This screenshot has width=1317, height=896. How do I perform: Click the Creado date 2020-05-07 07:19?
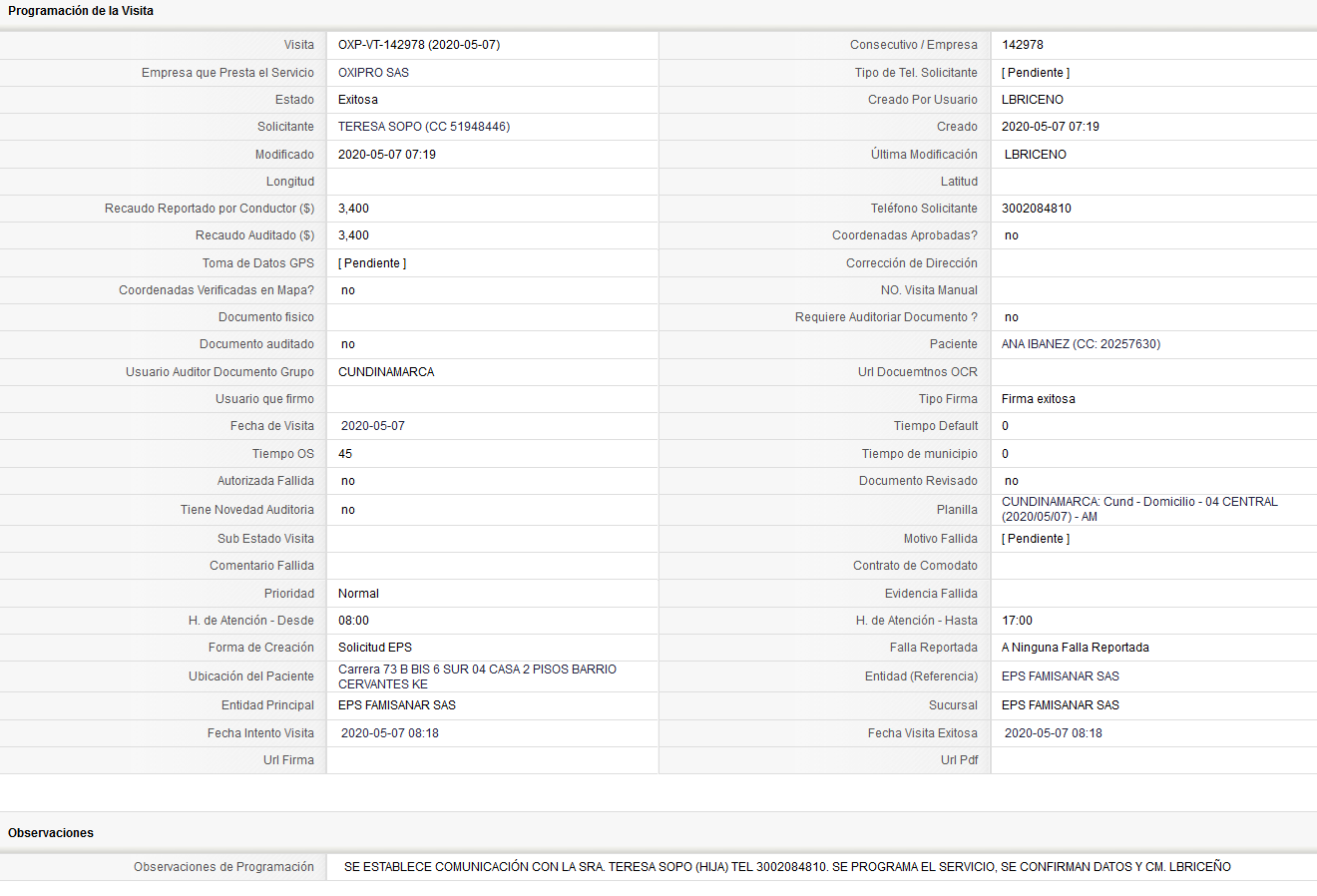tap(1051, 127)
